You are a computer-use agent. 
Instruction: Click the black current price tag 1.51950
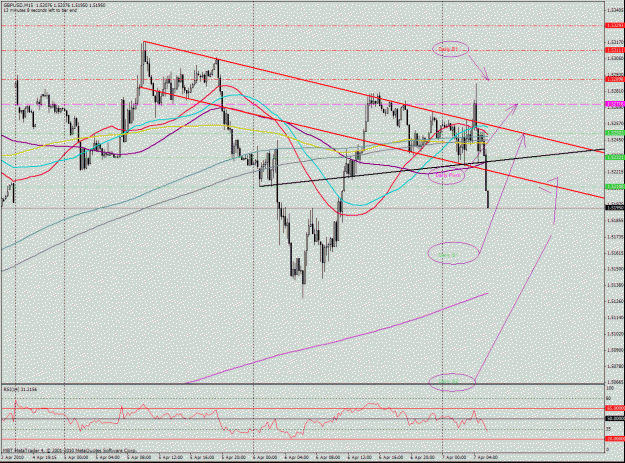tap(615, 208)
